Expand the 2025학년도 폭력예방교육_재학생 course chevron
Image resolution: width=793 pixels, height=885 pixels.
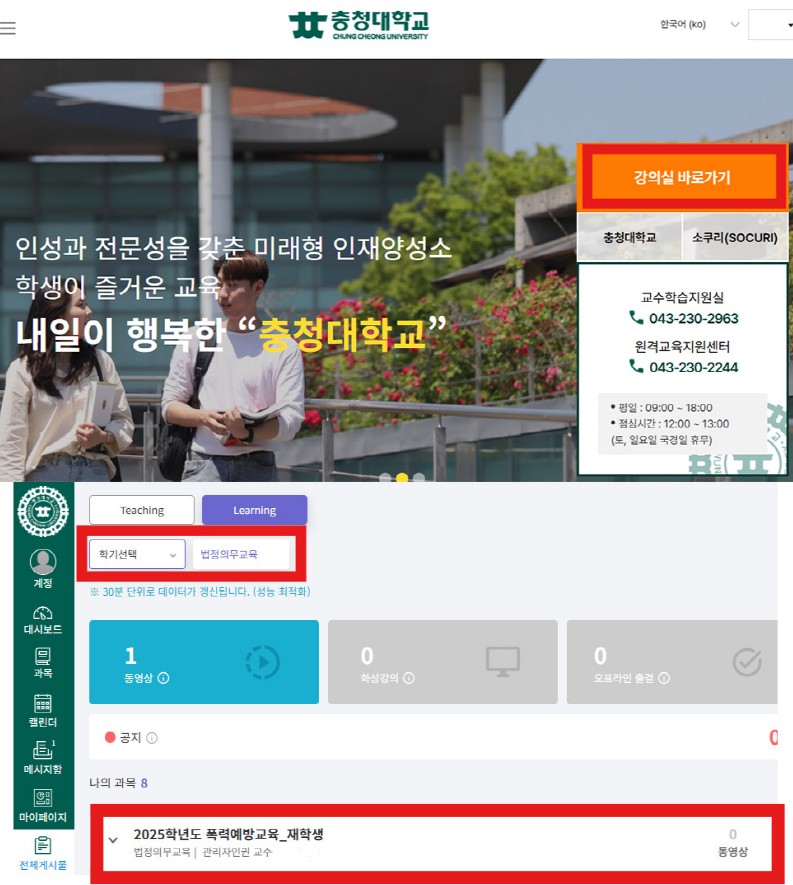pyautogui.click(x=113, y=840)
